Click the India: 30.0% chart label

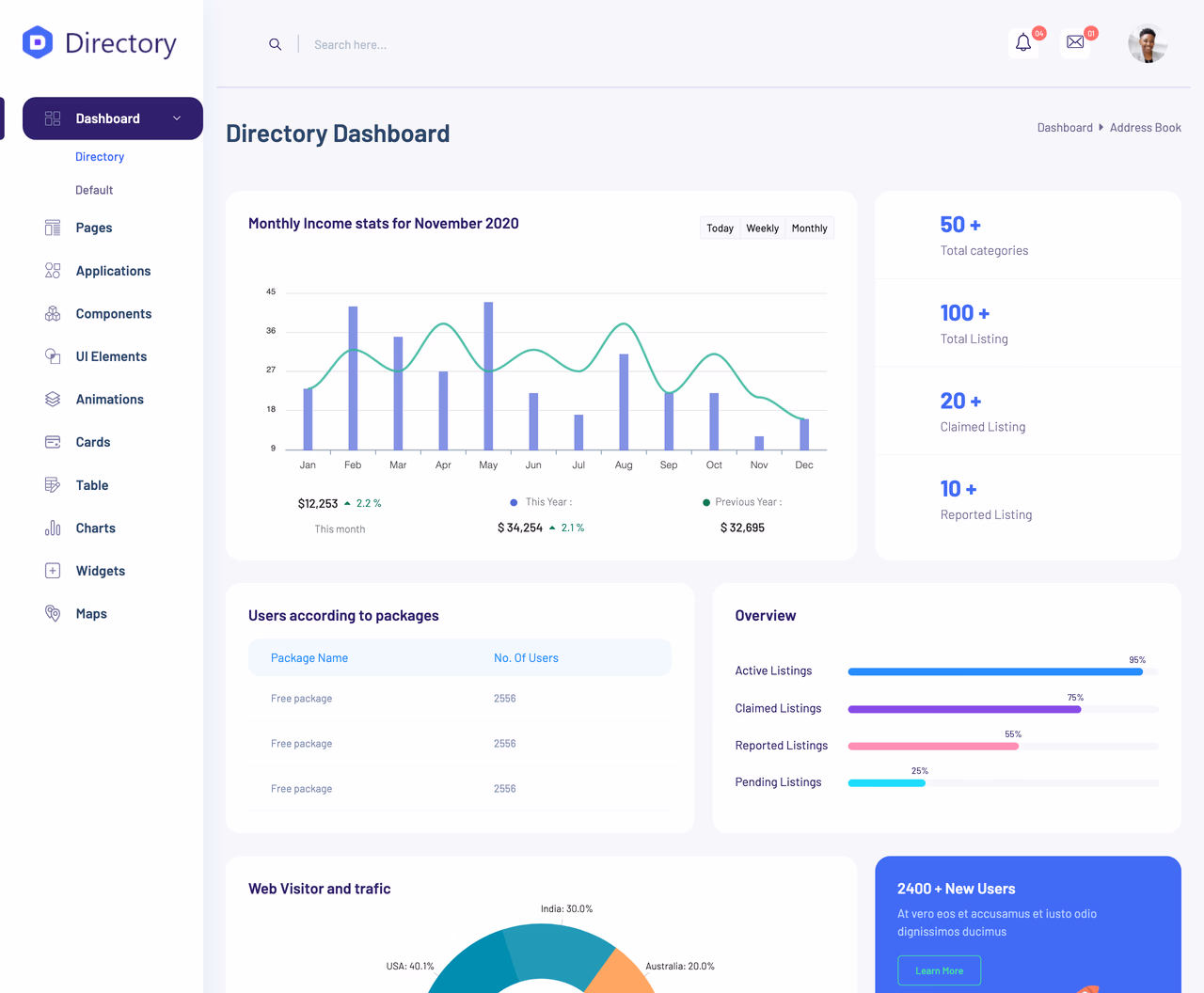(566, 908)
